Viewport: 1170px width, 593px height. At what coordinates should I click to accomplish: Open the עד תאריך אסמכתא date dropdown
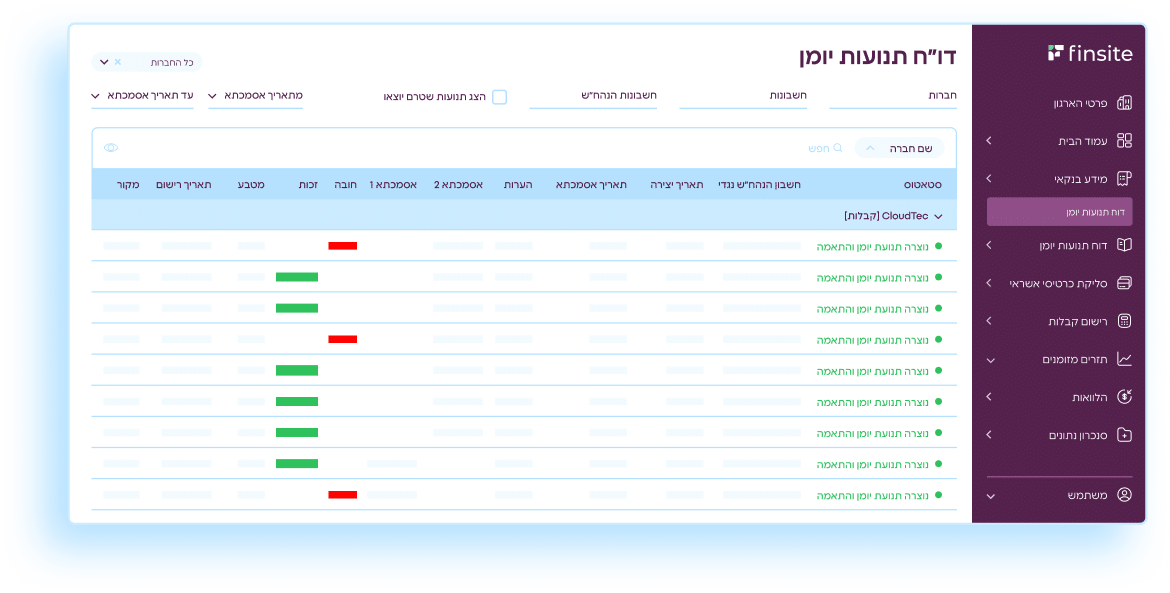point(96,96)
